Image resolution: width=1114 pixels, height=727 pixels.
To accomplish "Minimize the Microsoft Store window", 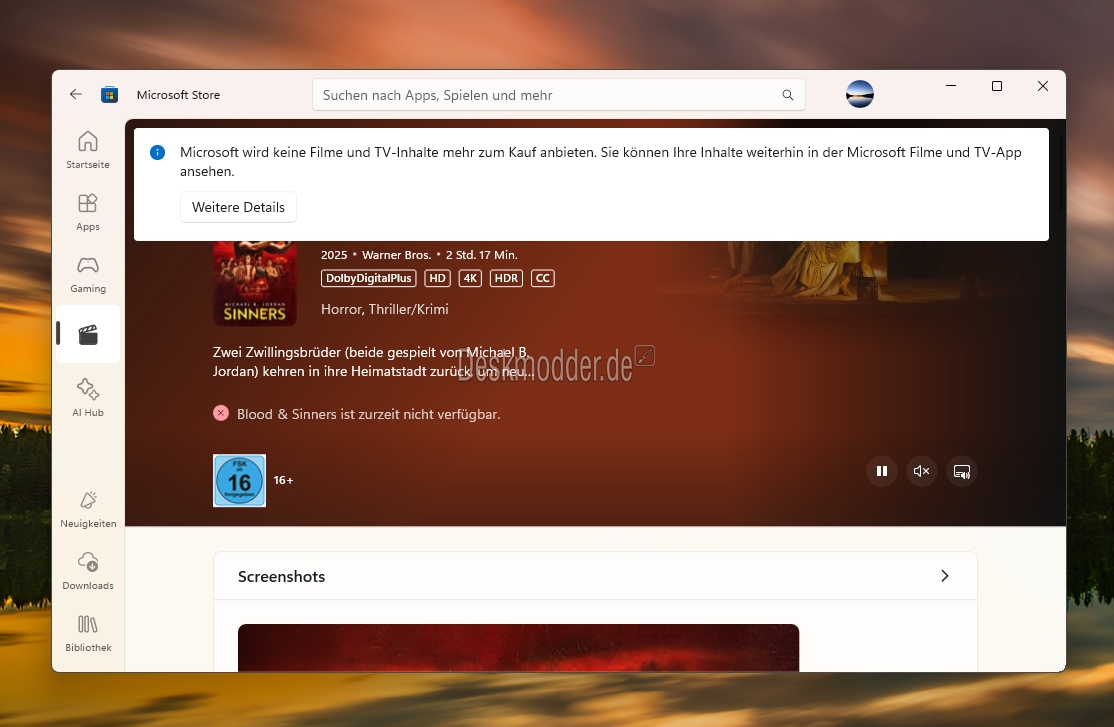I will (x=951, y=86).
